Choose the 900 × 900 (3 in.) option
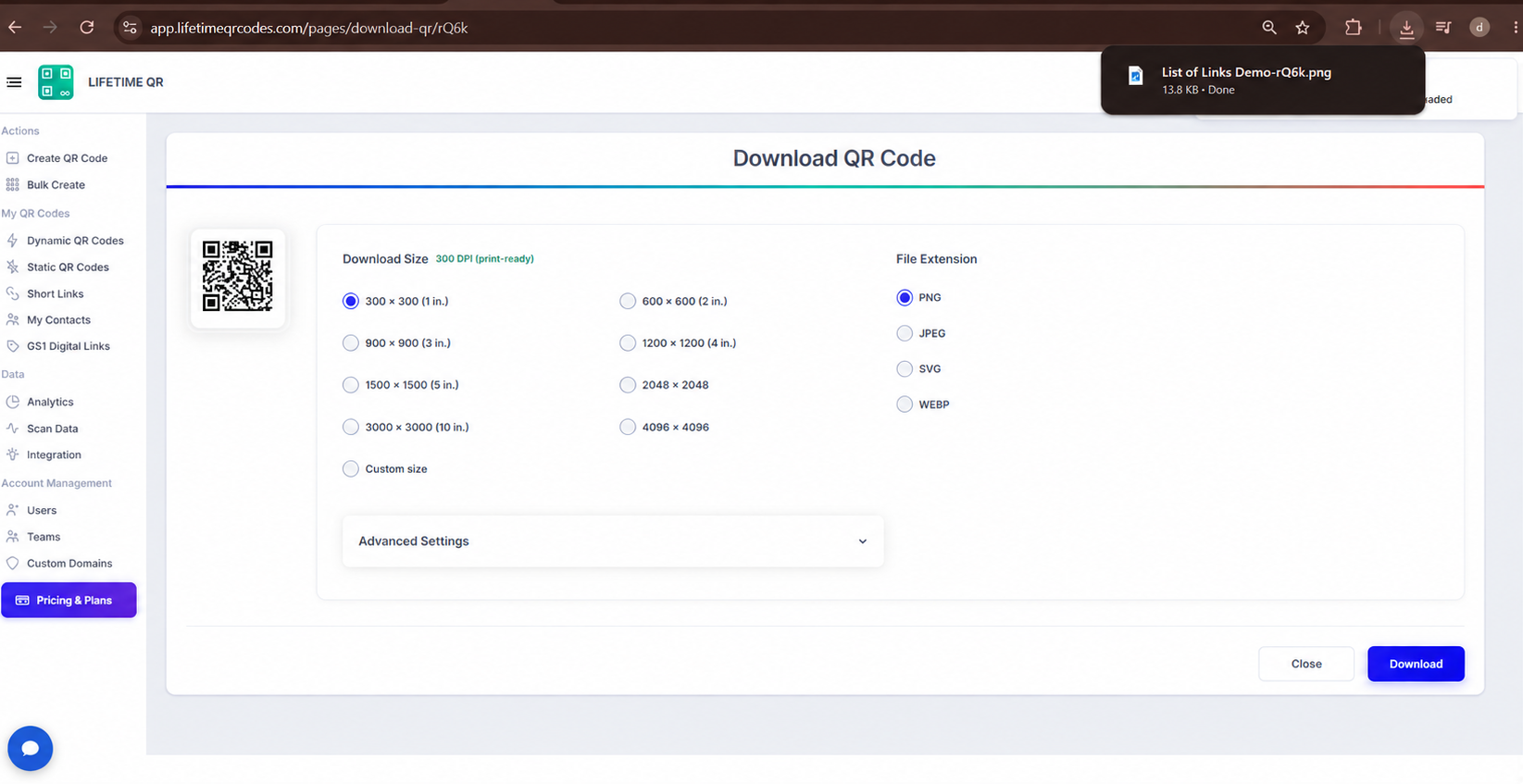Image resolution: width=1523 pixels, height=784 pixels. (x=351, y=343)
